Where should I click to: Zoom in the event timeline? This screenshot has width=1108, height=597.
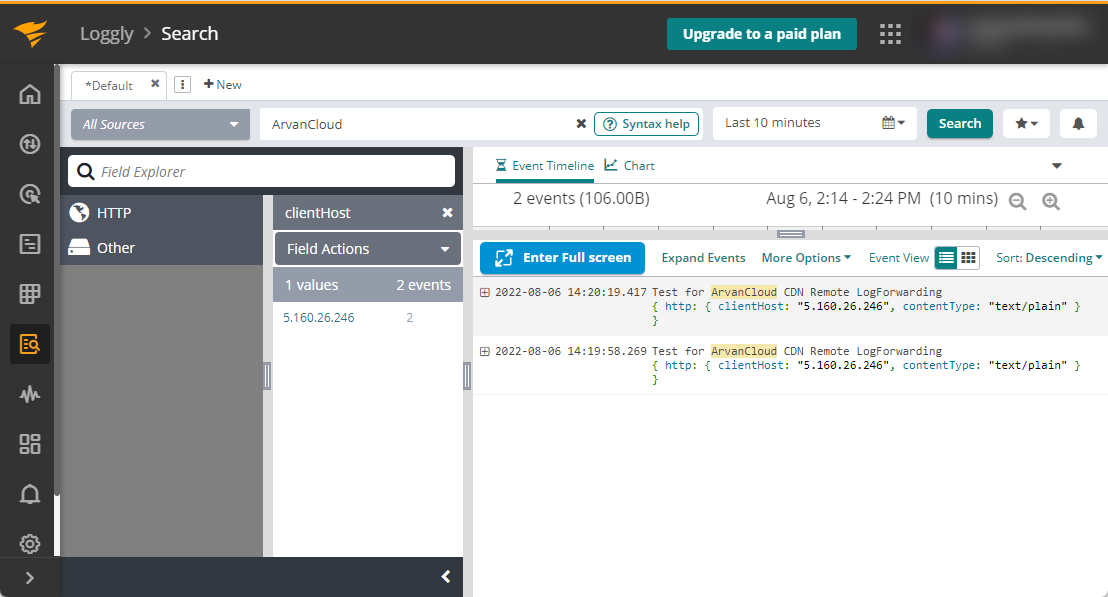point(1051,201)
